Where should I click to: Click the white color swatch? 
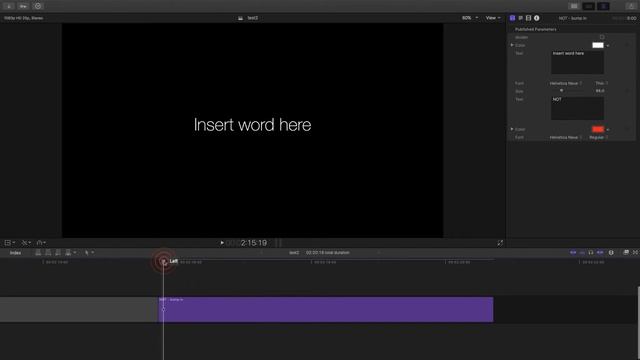point(598,45)
